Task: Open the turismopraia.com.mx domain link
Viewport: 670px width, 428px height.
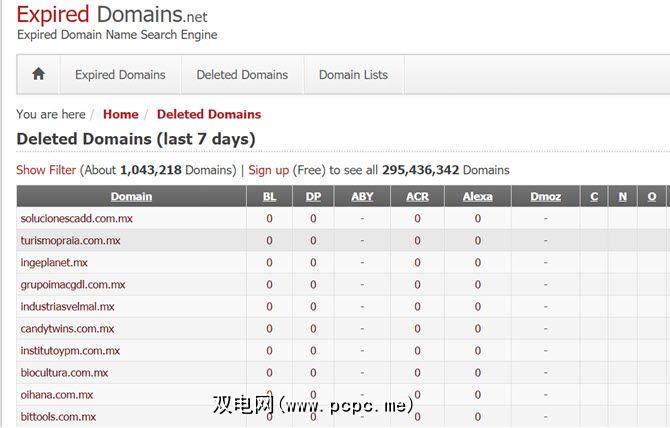Action: coord(71,240)
